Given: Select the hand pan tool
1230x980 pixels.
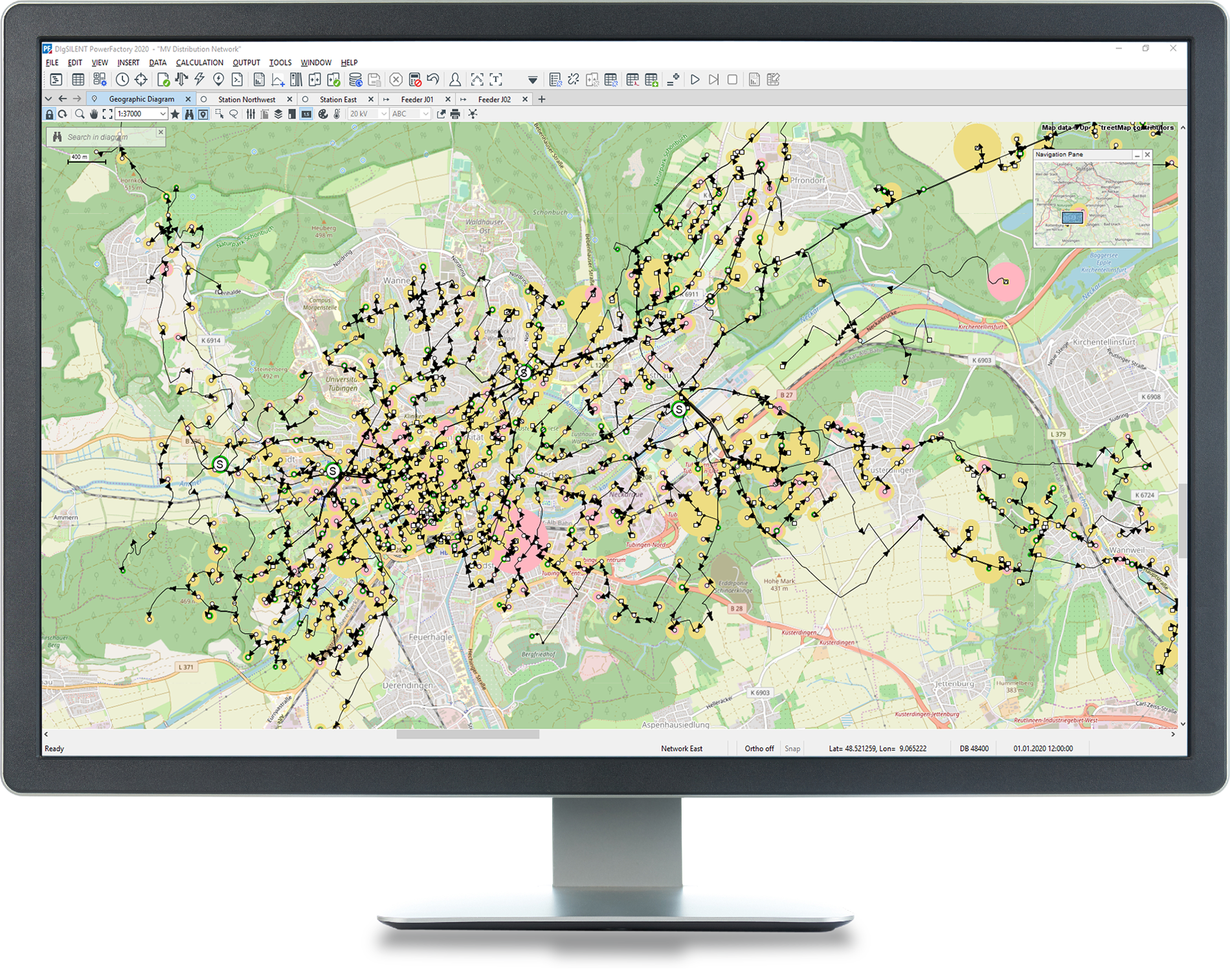Looking at the screenshot, I should pyautogui.click(x=94, y=114).
